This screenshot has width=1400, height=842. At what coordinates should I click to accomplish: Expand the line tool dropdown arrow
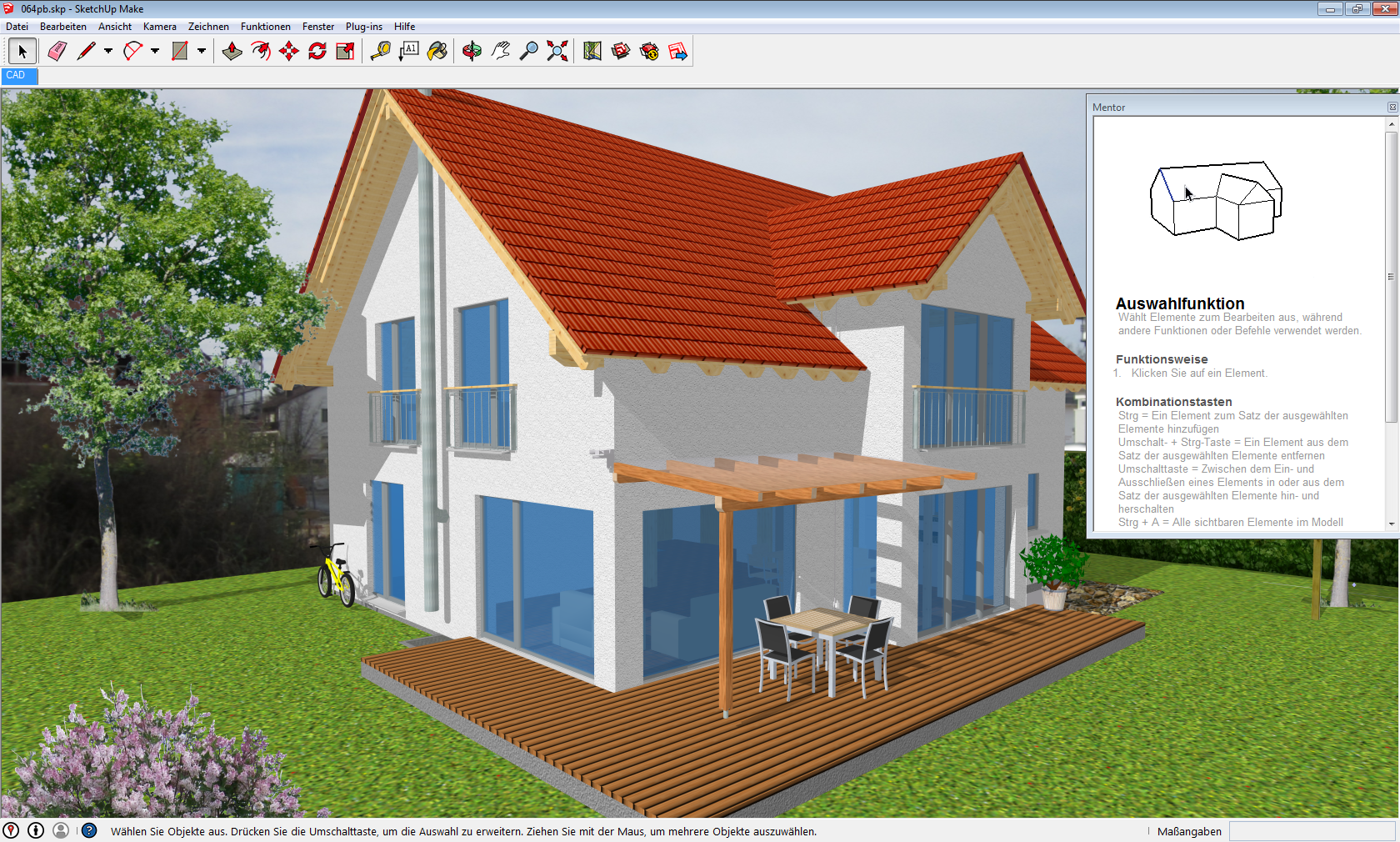108,52
